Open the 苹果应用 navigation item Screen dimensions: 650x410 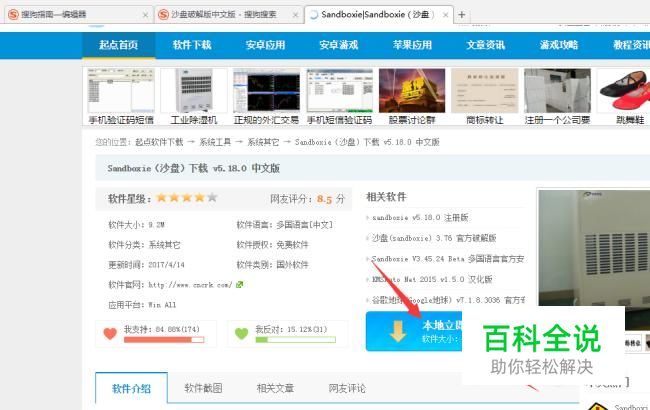pos(412,45)
